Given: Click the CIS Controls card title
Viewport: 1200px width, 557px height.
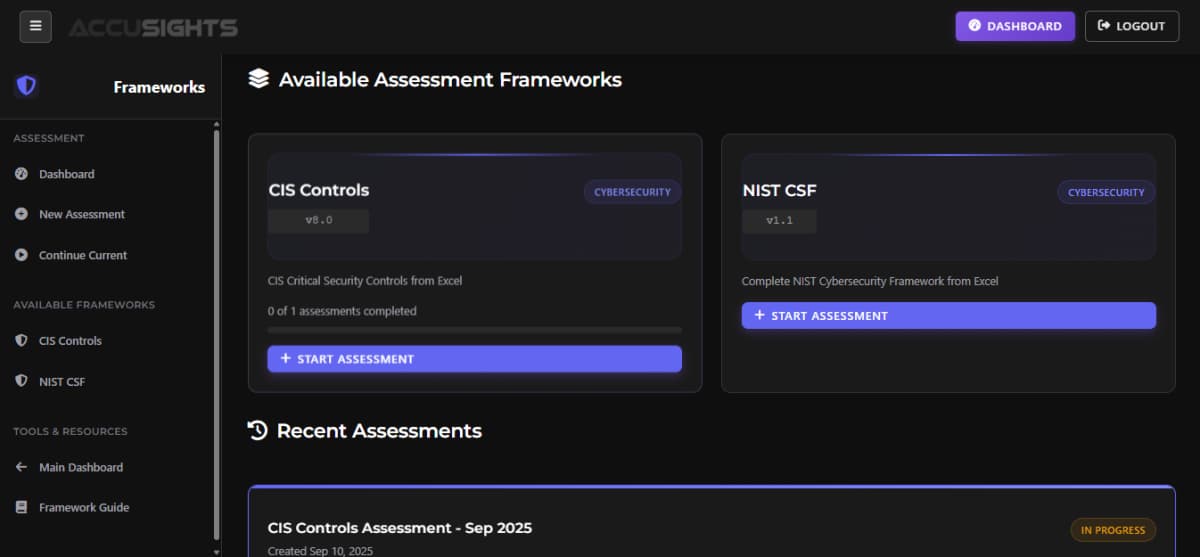Looking at the screenshot, I should (318, 190).
